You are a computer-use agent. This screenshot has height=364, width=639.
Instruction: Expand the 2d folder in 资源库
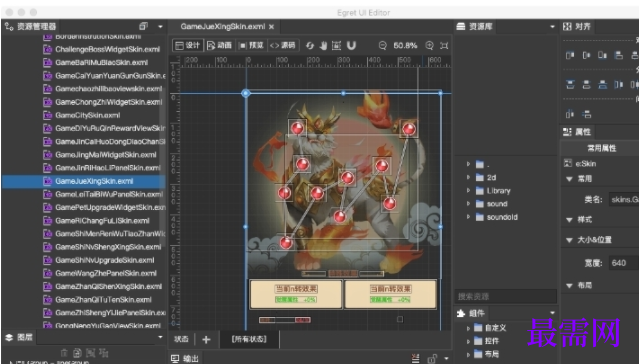pyautogui.click(x=468, y=177)
